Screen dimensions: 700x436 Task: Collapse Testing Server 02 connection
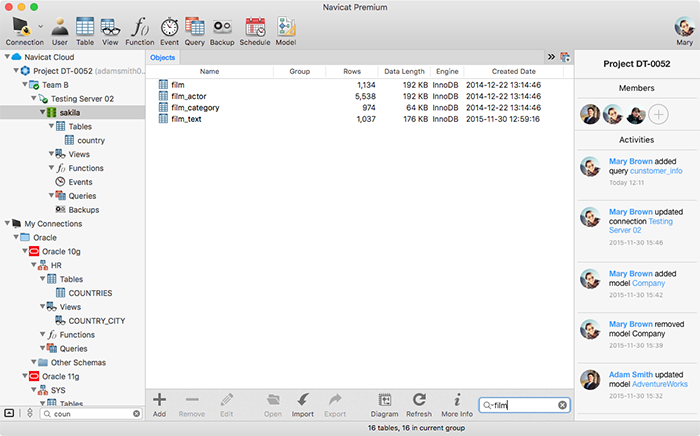(33, 98)
